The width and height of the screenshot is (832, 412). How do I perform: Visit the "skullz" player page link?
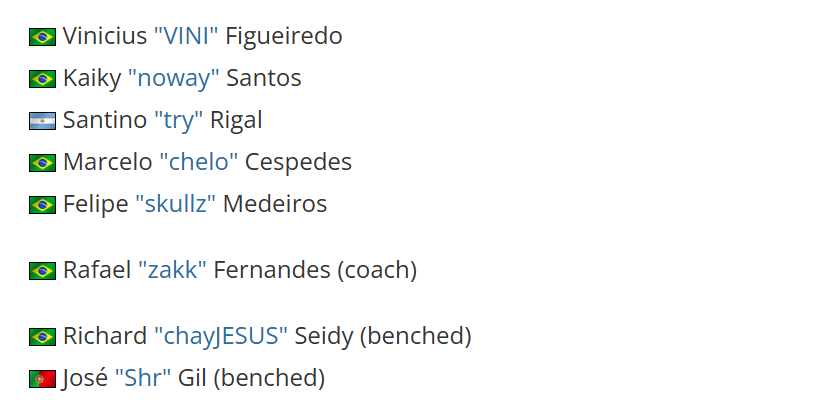tap(176, 204)
